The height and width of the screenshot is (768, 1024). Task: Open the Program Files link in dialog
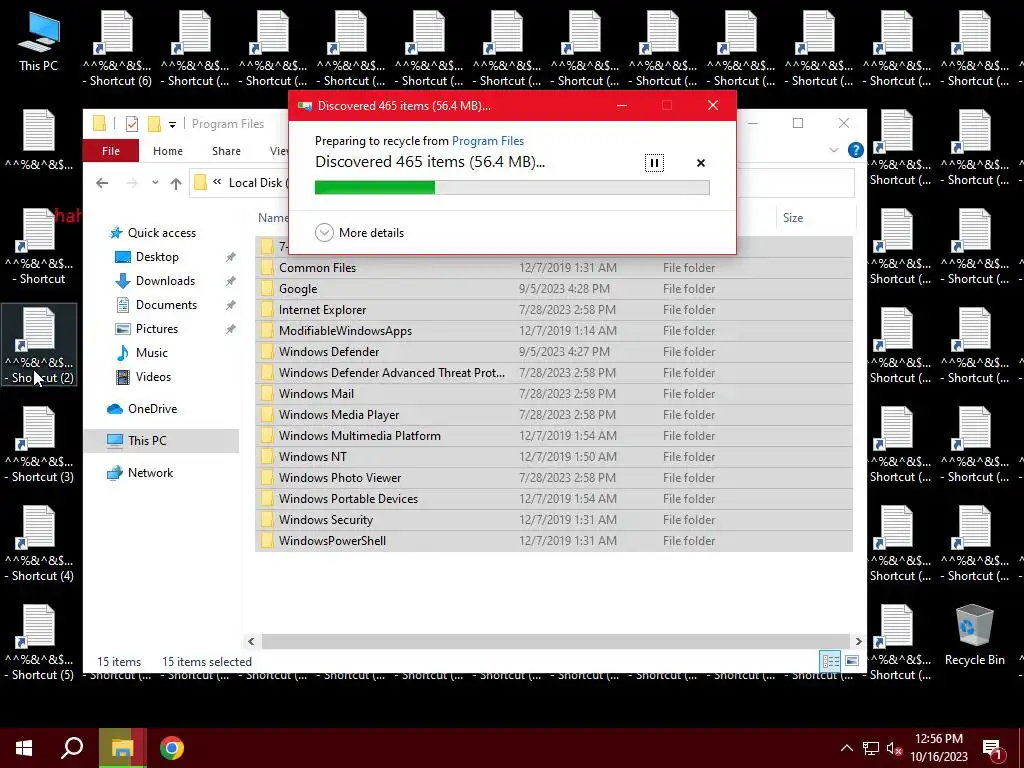488,140
